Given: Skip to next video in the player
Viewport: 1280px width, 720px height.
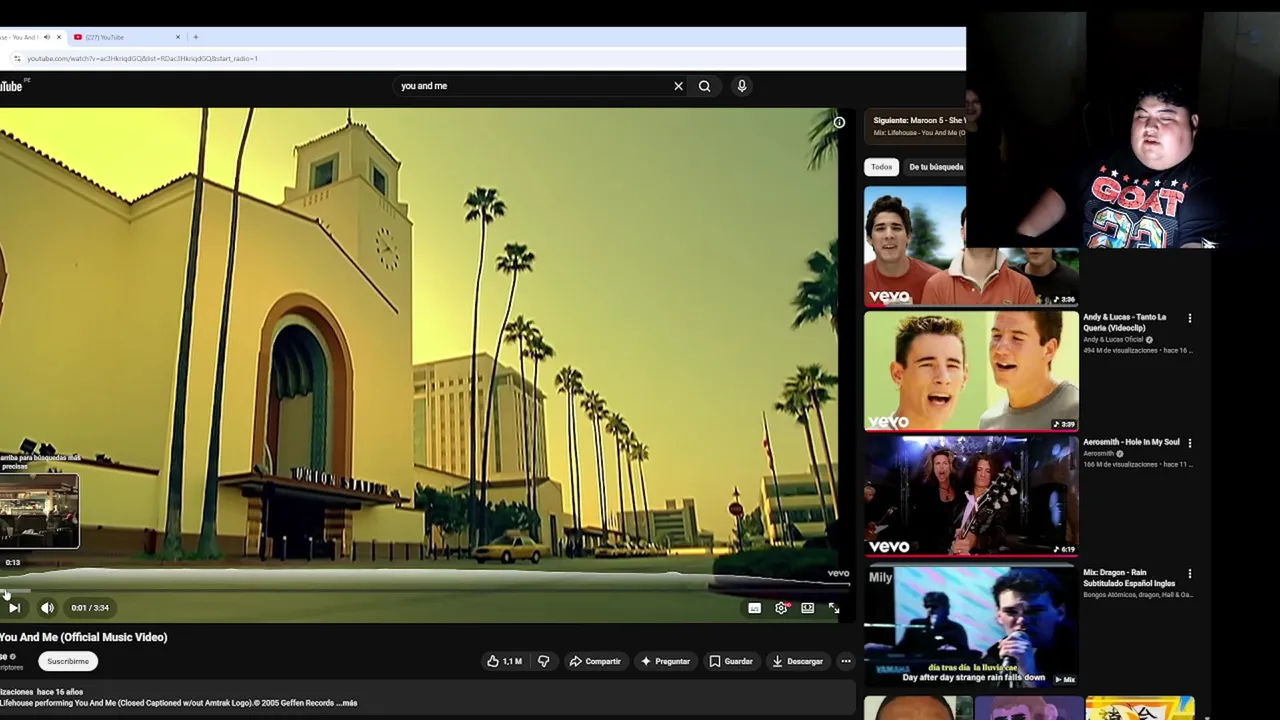Looking at the screenshot, I should [14, 608].
